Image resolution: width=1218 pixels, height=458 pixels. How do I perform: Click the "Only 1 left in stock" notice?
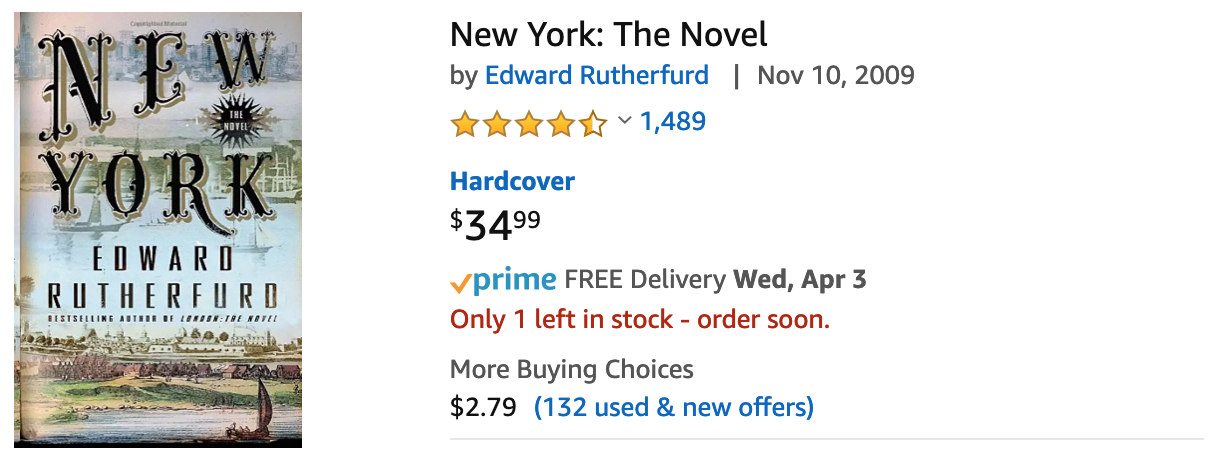(x=640, y=320)
